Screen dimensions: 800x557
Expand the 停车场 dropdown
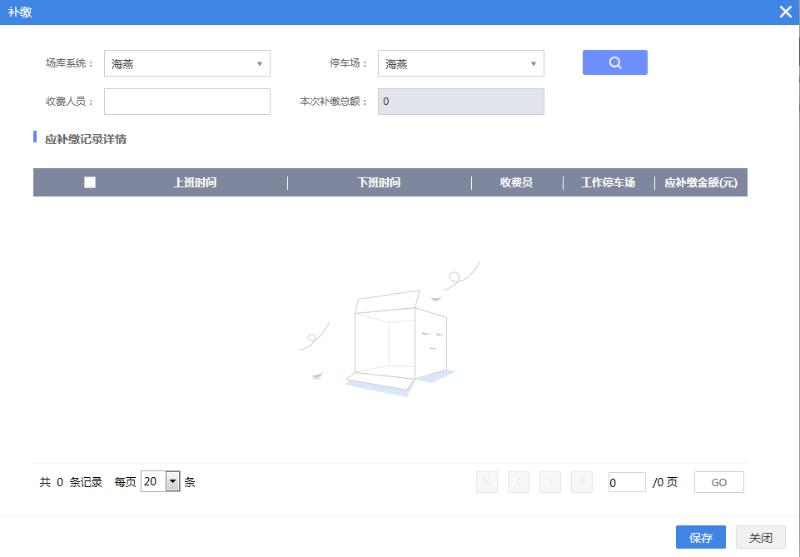pyautogui.click(x=460, y=64)
